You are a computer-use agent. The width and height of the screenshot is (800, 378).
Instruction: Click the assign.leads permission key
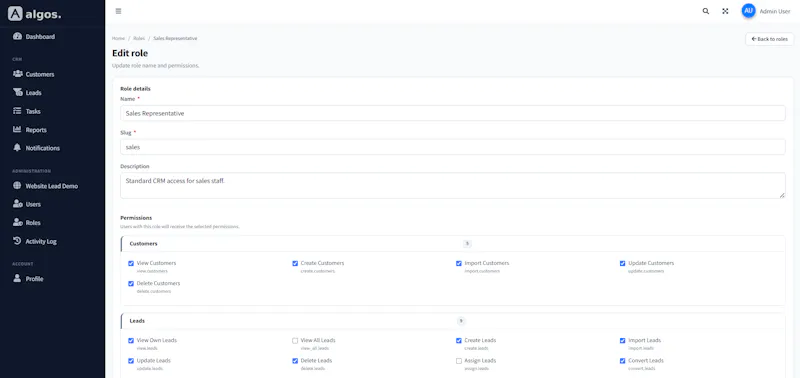point(477,368)
